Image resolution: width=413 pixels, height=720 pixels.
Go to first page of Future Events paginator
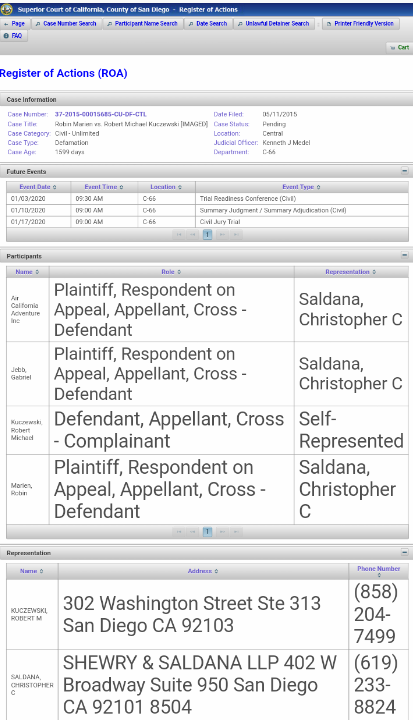click(x=179, y=235)
